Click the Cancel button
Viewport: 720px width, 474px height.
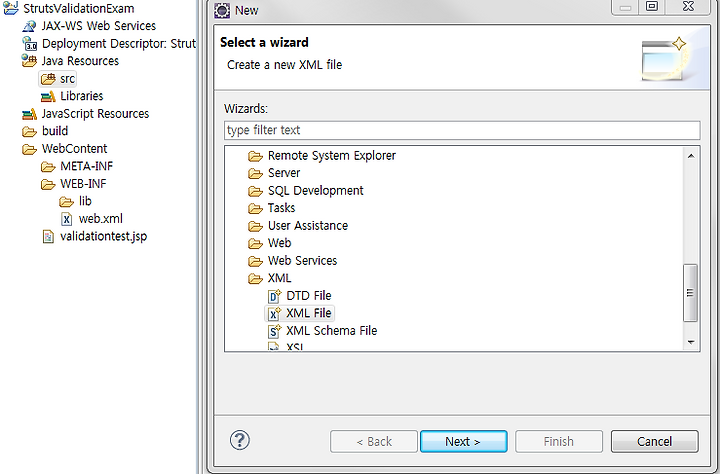654,441
